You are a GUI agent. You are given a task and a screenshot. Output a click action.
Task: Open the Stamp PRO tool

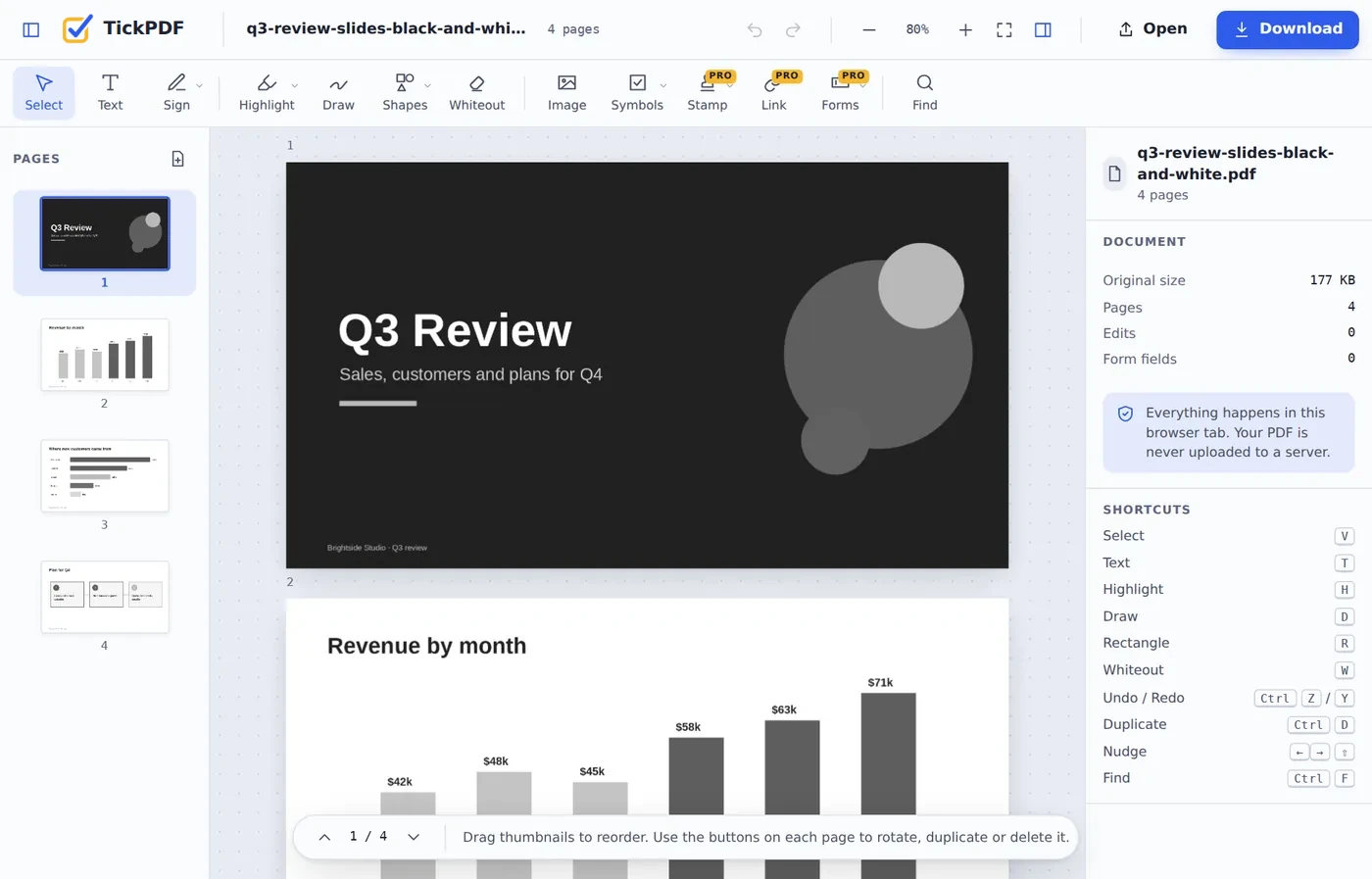pos(708,93)
